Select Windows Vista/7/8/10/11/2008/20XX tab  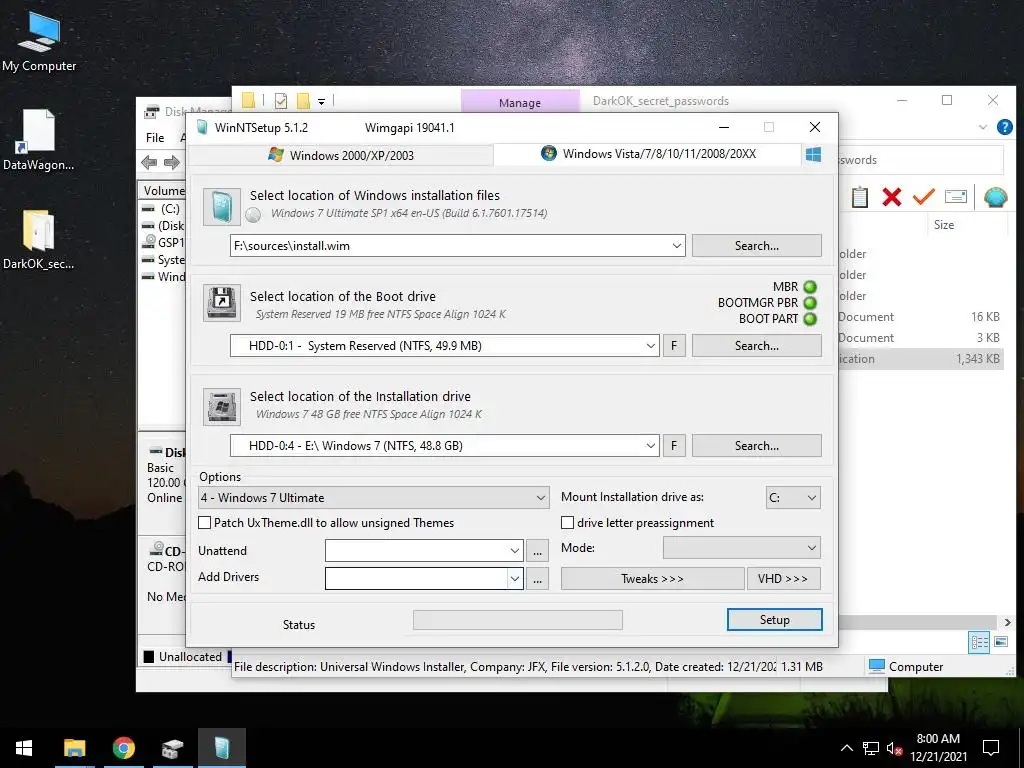pos(648,154)
